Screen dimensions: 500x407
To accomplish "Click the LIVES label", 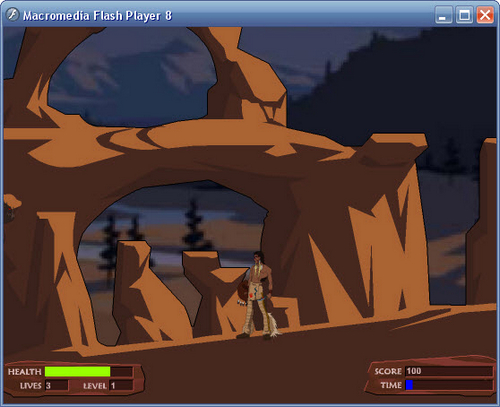I will (31, 386).
